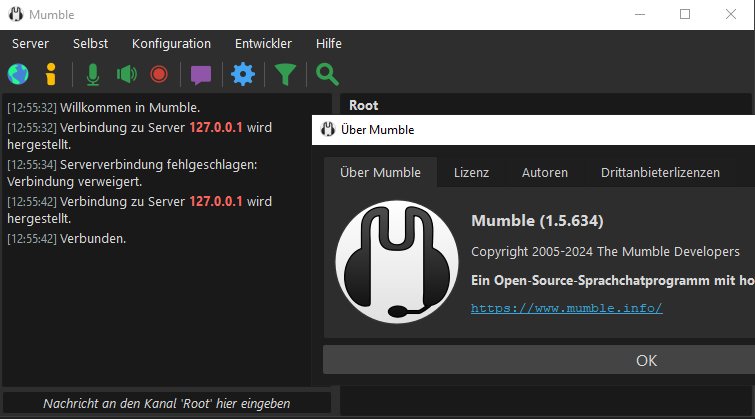The width and height of the screenshot is (755, 419).
Task: Open search with the green magnifier icon
Action: point(327,75)
